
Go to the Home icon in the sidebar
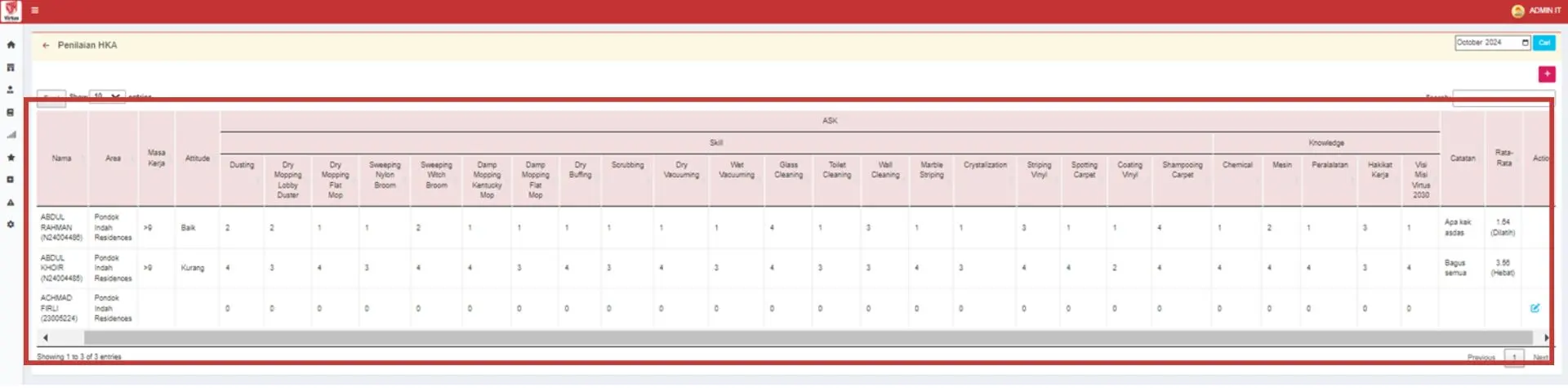pyautogui.click(x=11, y=45)
